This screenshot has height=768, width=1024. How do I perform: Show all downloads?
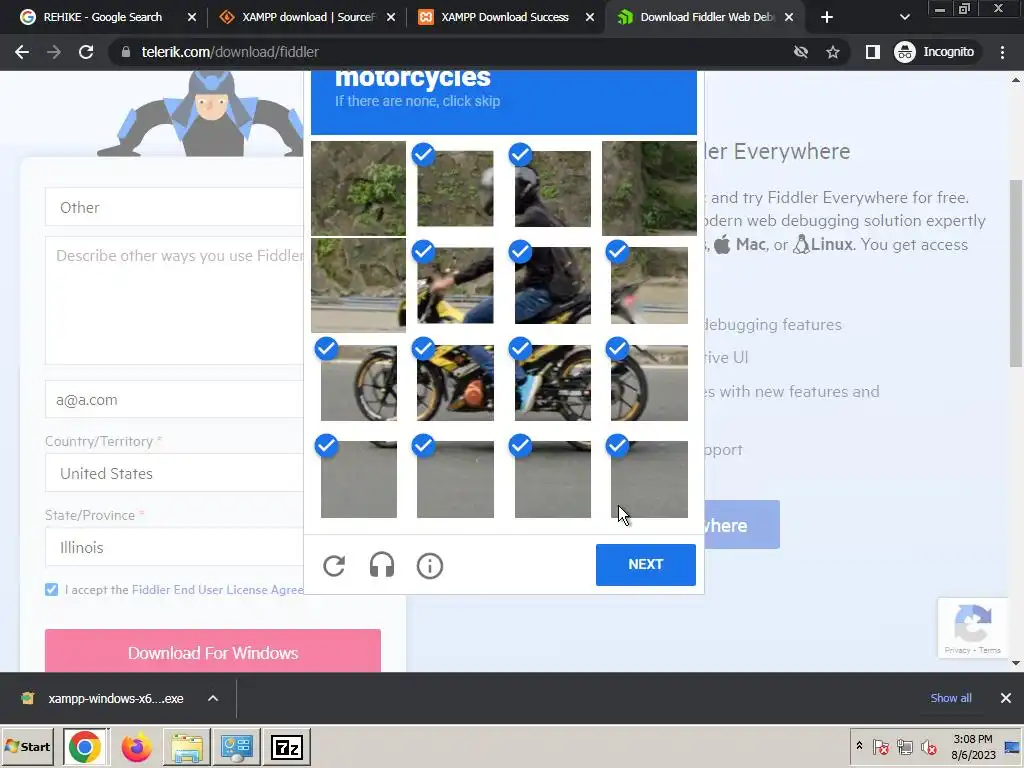click(951, 698)
